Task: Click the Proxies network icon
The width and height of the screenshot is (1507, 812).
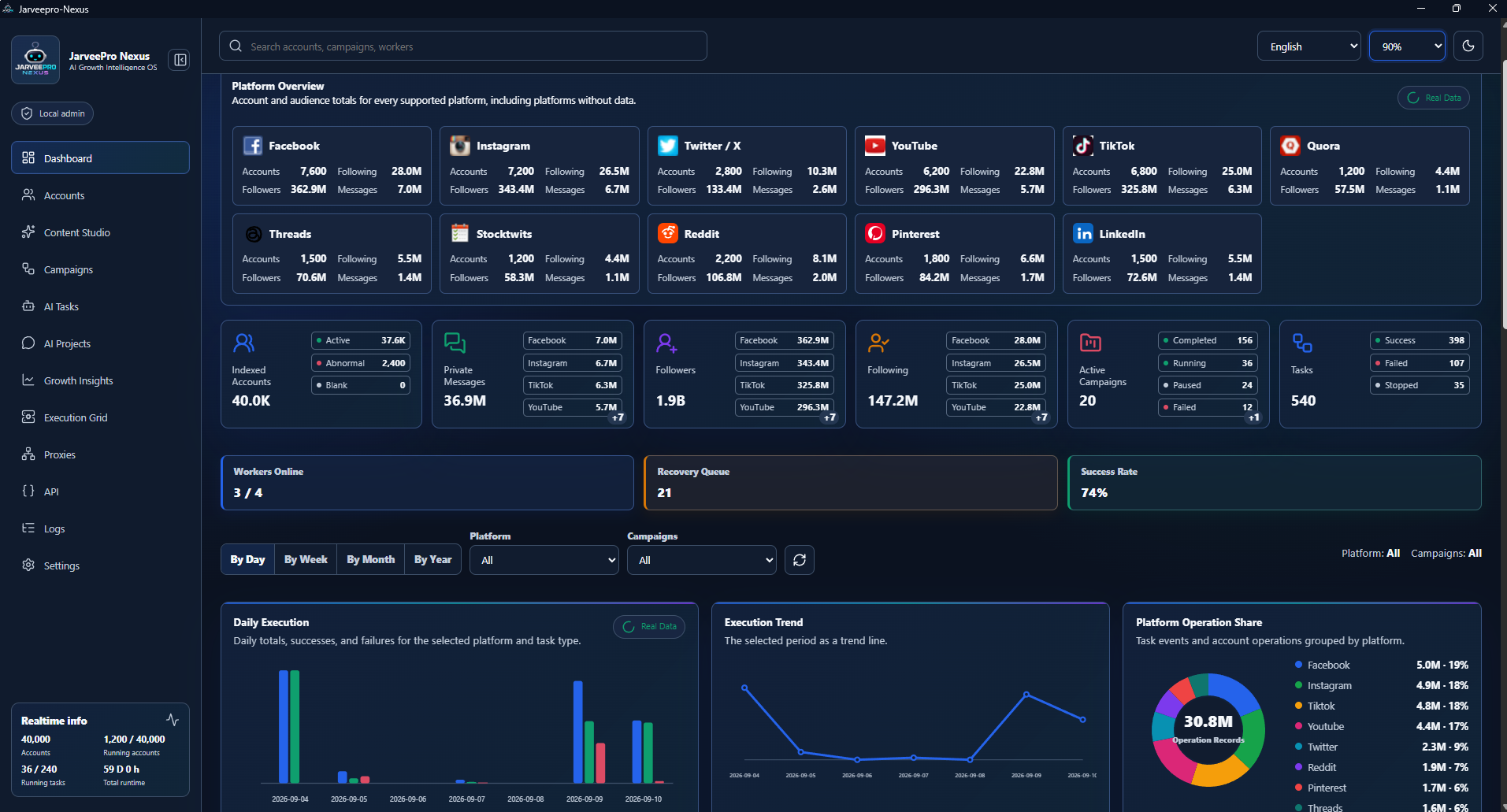Action: point(28,454)
